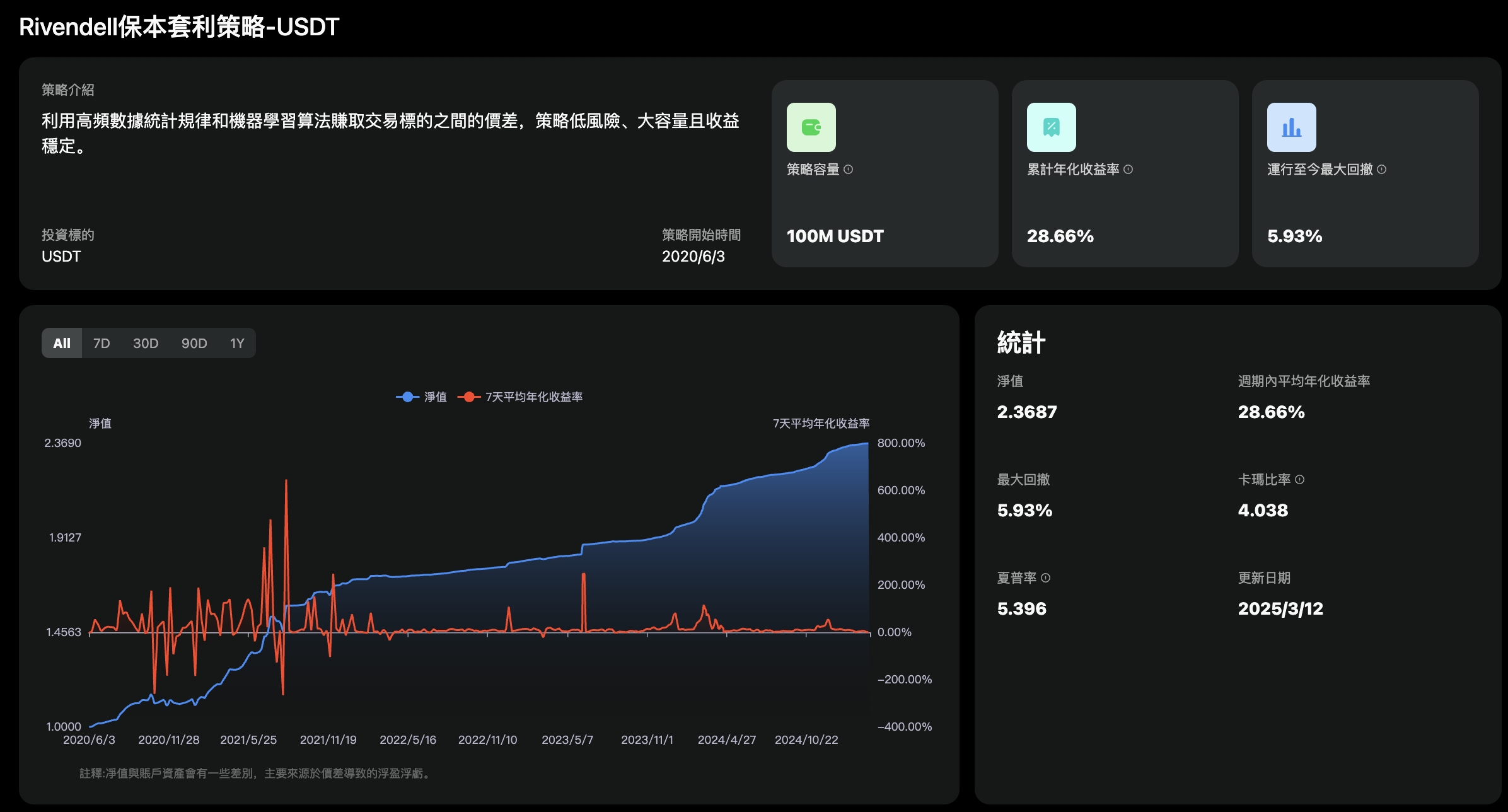Switch chart to 1Y range
Viewport: 1508px width, 812px height.
(237, 343)
